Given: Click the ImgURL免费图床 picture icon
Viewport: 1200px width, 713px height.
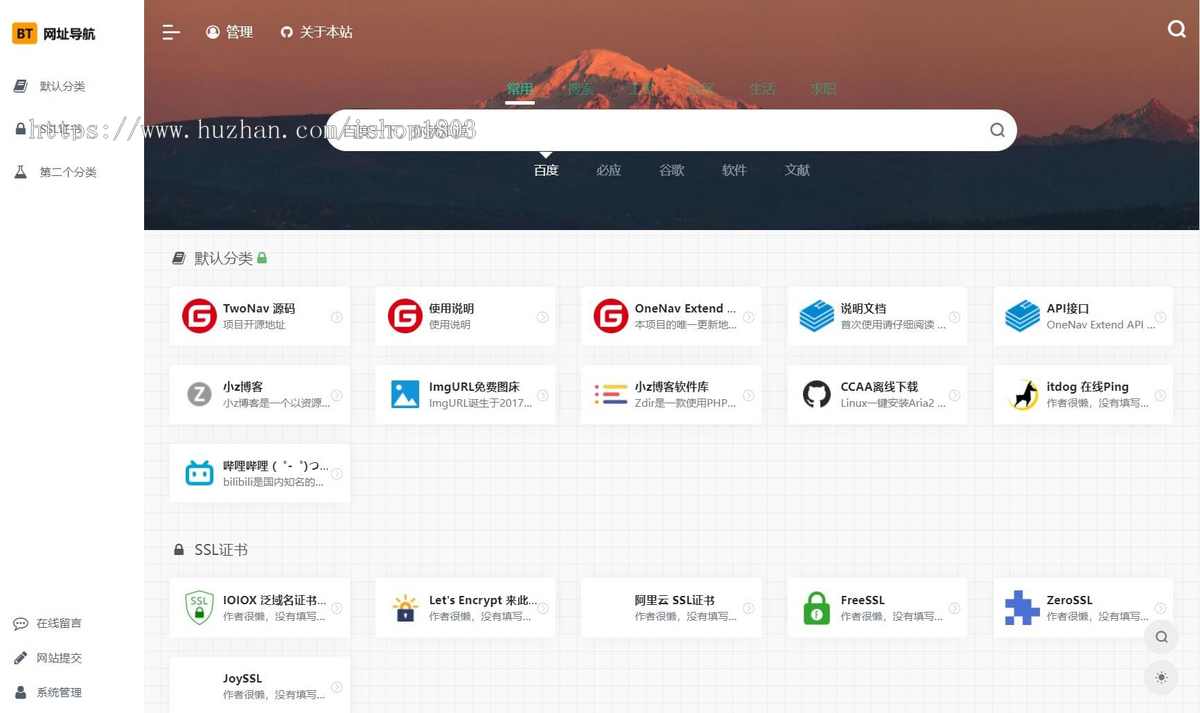Looking at the screenshot, I should [x=405, y=394].
